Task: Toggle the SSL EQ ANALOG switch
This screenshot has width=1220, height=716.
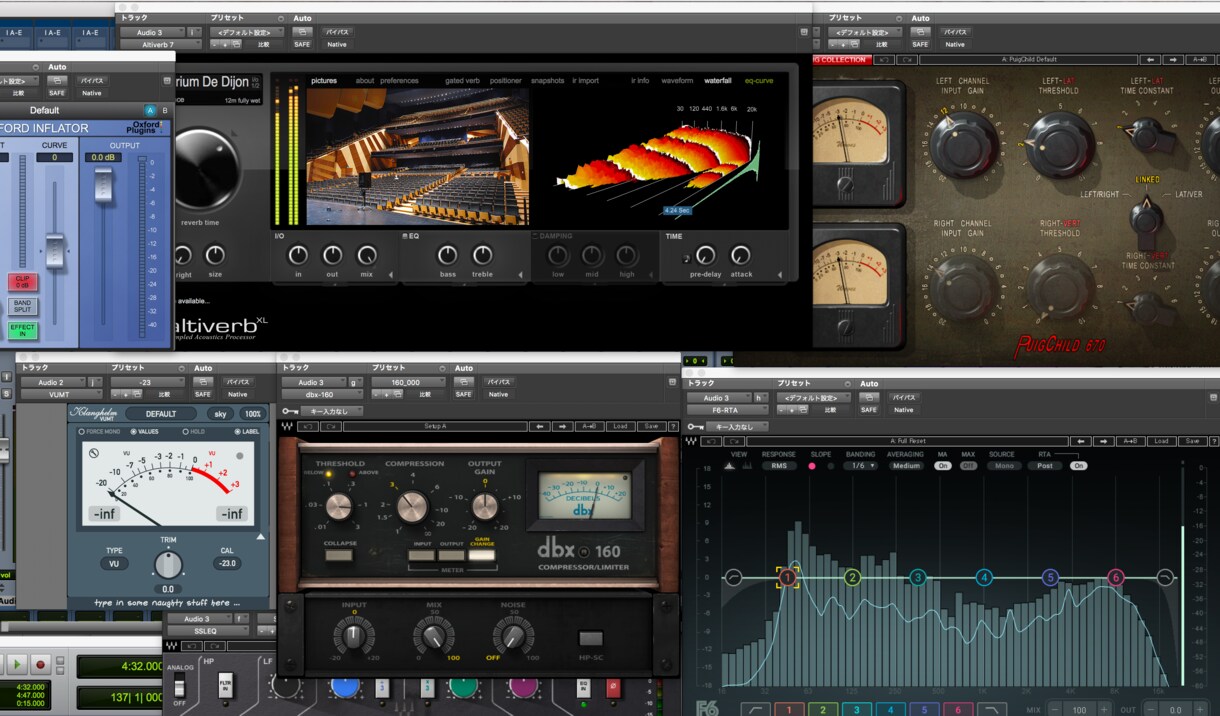Action: 179,685
